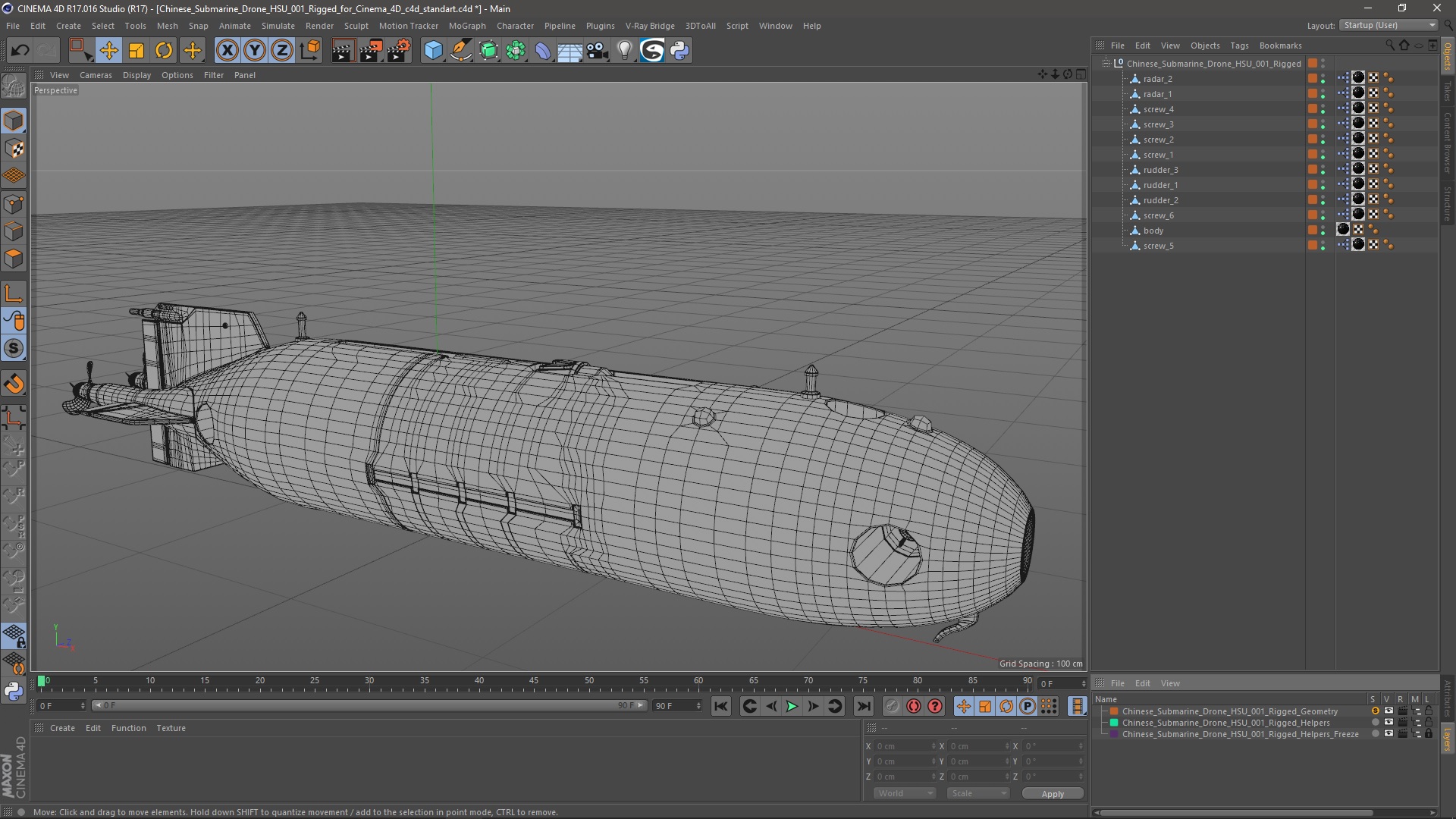Click the green array modeling icon

pos(516,51)
